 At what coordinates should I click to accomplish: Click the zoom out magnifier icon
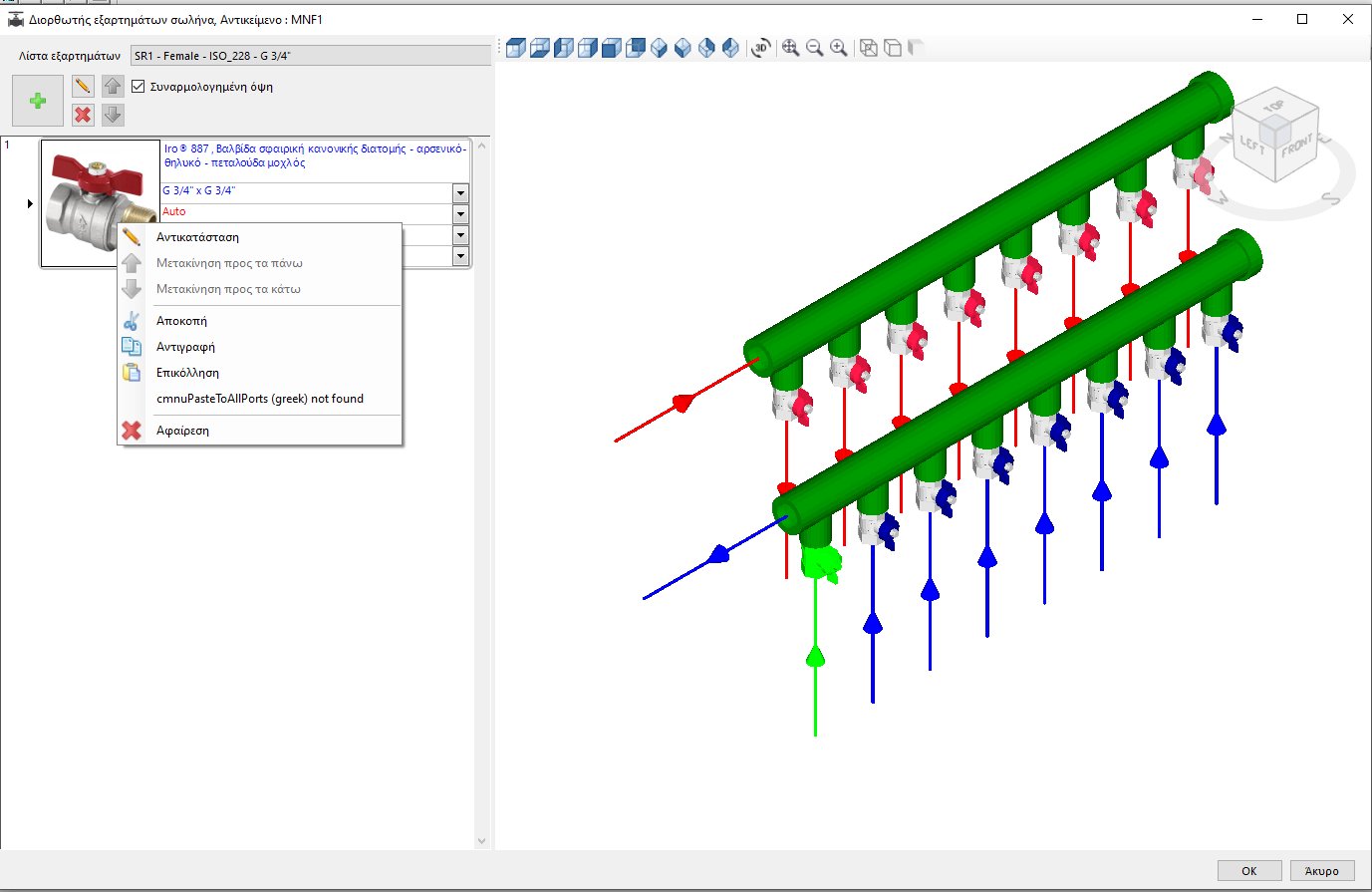coord(813,47)
